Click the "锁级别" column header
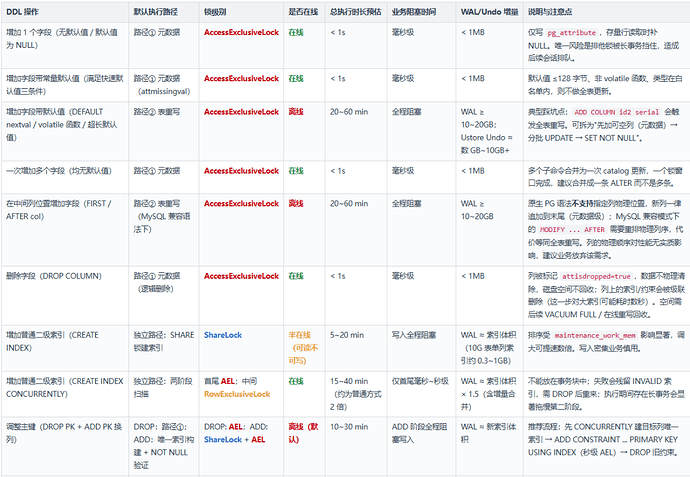 coord(241,12)
